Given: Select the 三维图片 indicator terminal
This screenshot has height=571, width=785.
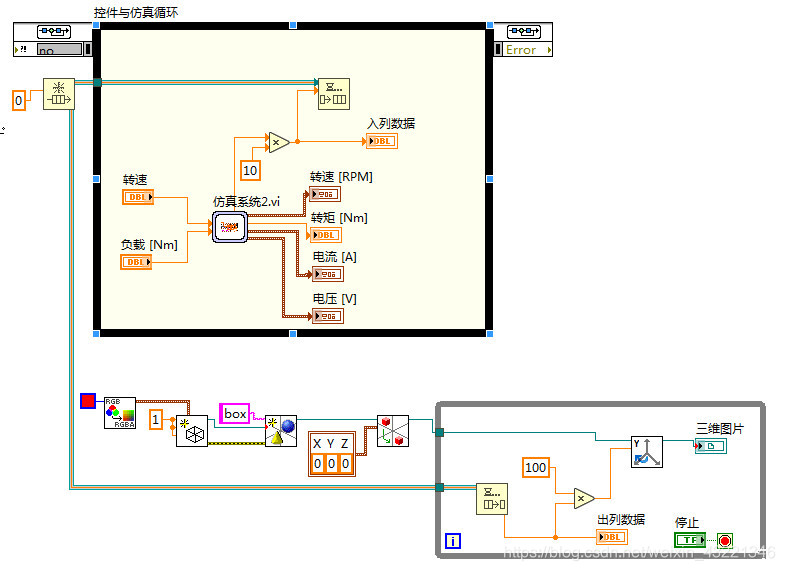Looking at the screenshot, I should click(x=710, y=446).
